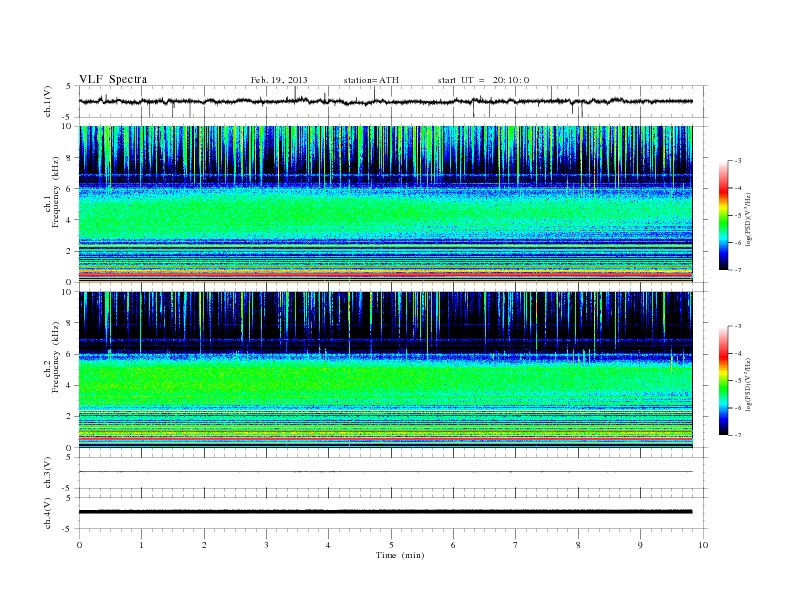Click the 'station=ATH' label

(371, 80)
